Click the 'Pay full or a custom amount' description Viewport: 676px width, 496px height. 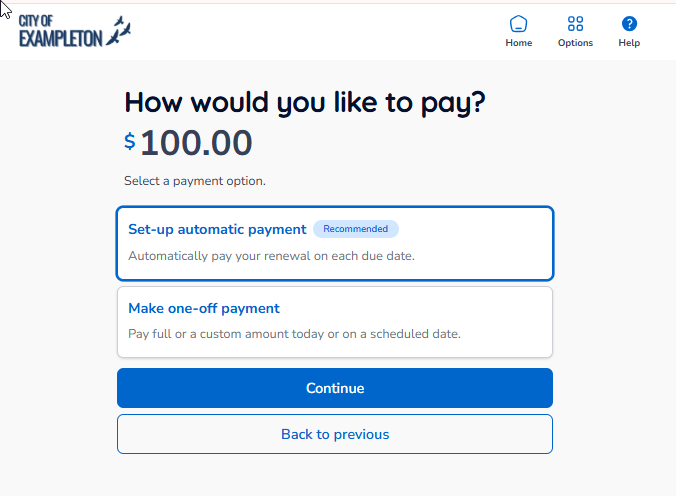pyautogui.click(x=294, y=334)
